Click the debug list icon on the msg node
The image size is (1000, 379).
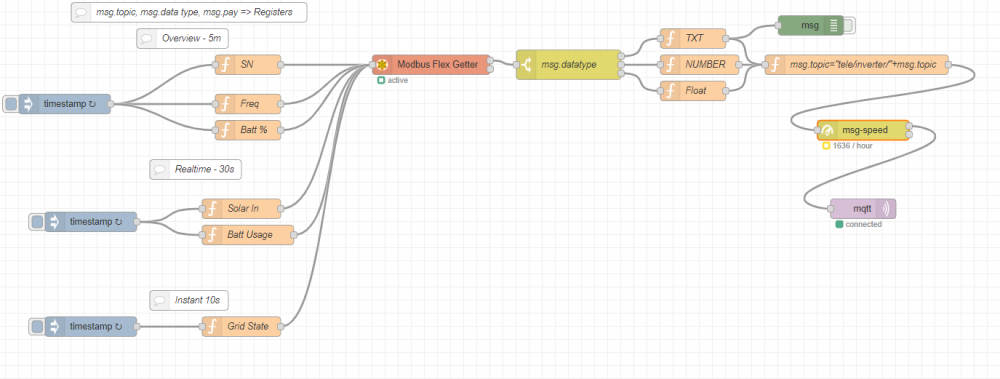(834, 26)
